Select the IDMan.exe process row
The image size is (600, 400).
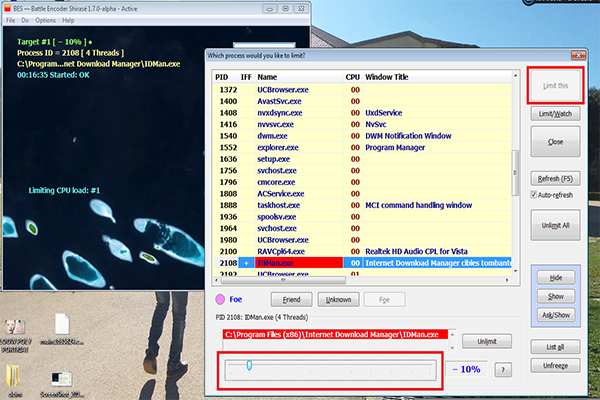362,263
